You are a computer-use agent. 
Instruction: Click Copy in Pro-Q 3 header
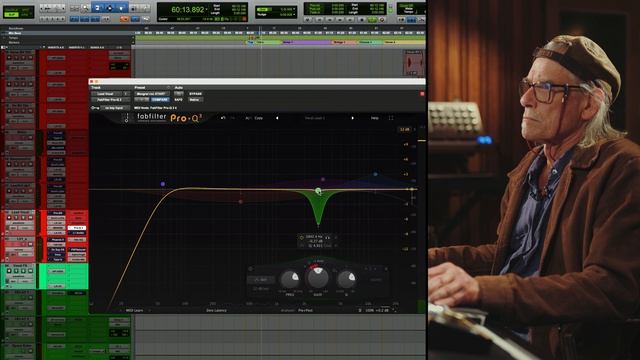click(259, 118)
